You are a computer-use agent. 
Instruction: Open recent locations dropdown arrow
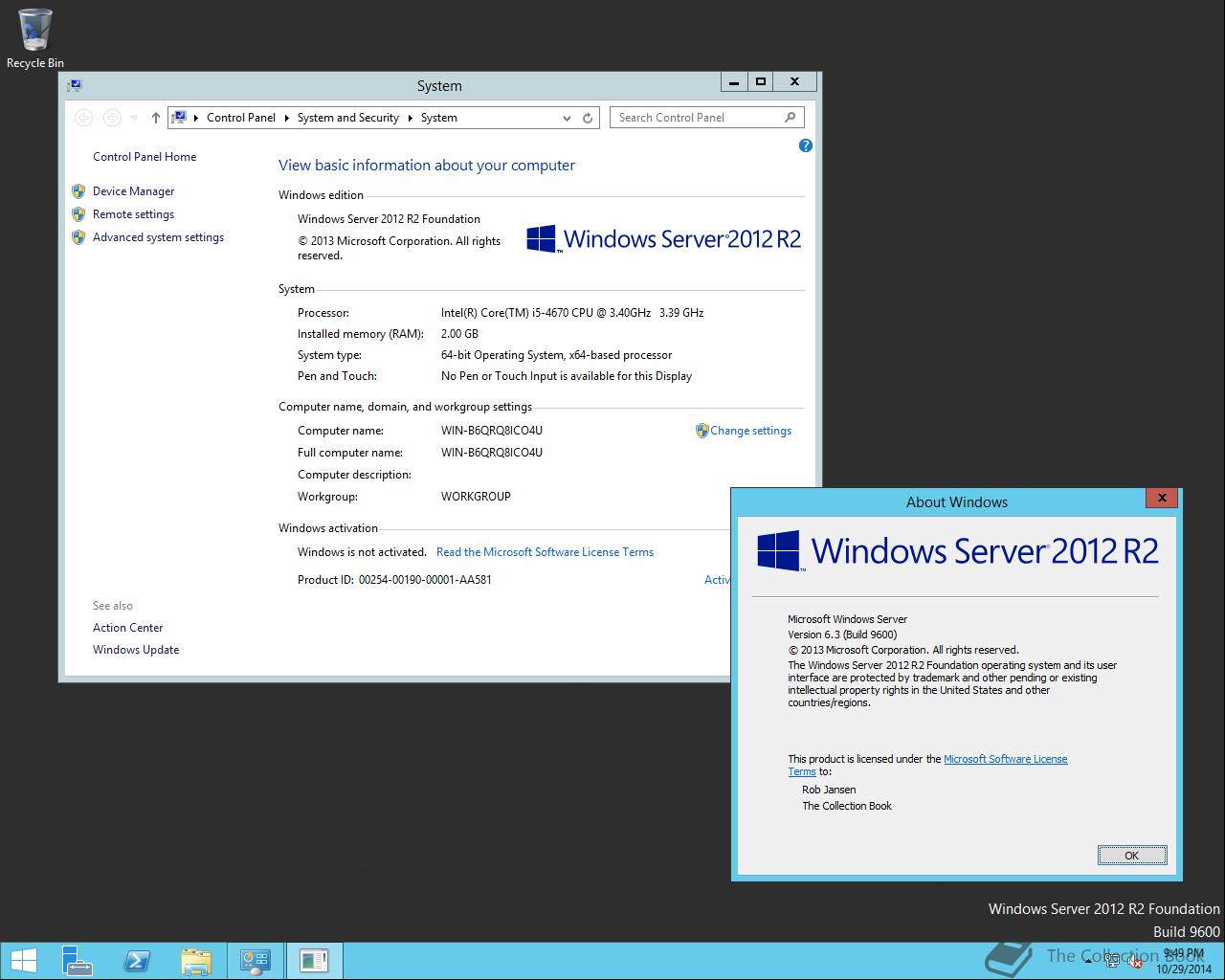(x=133, y=118)
